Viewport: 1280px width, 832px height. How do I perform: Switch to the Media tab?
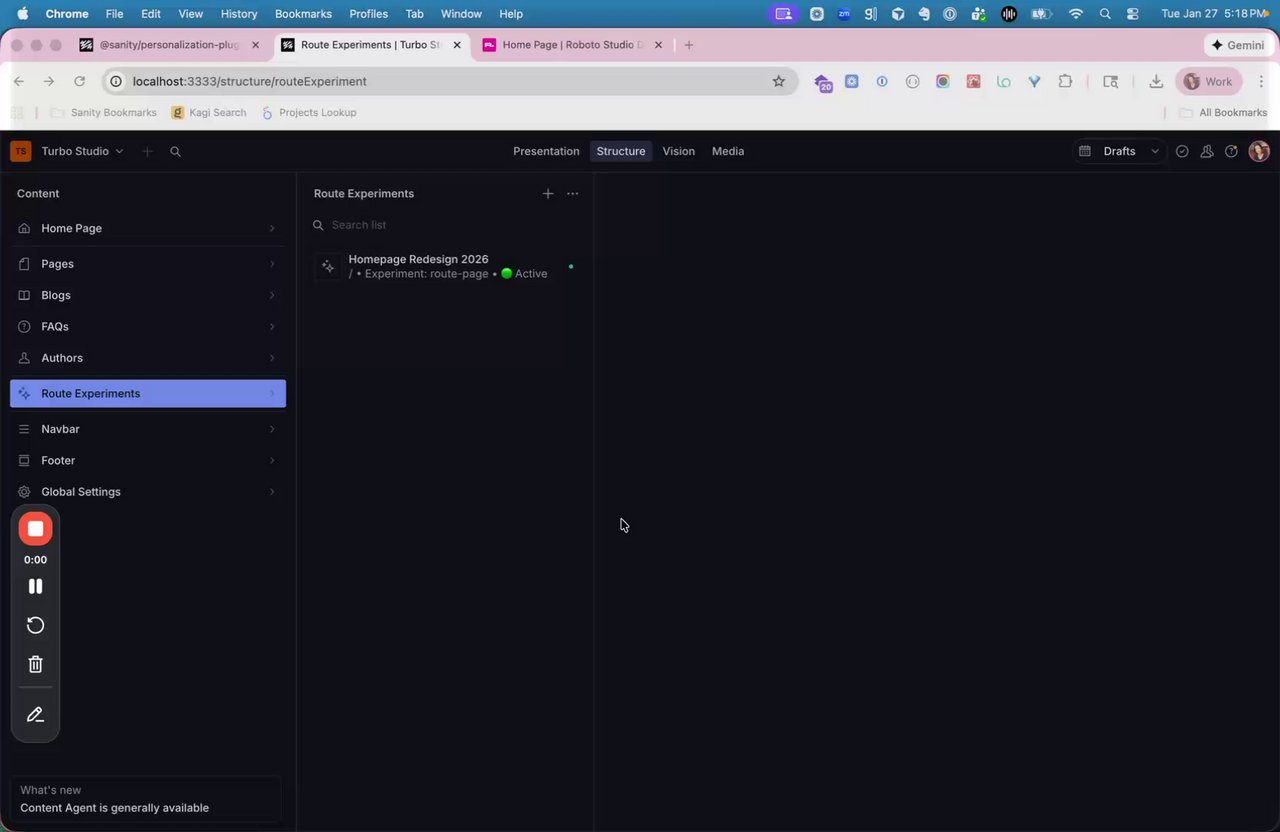(x=728, y=151)
